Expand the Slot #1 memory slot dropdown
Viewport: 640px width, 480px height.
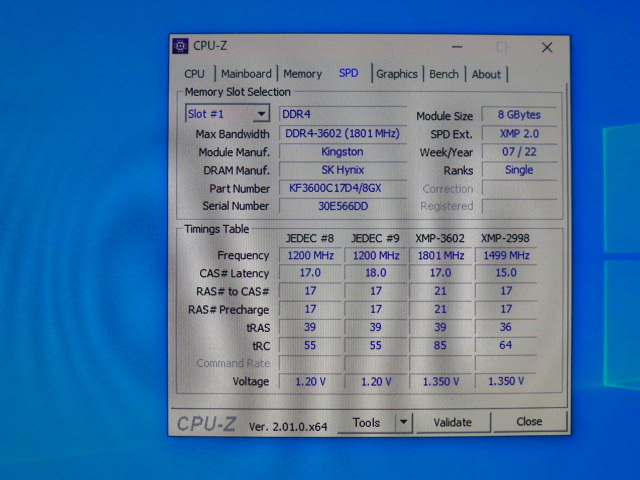261,114
